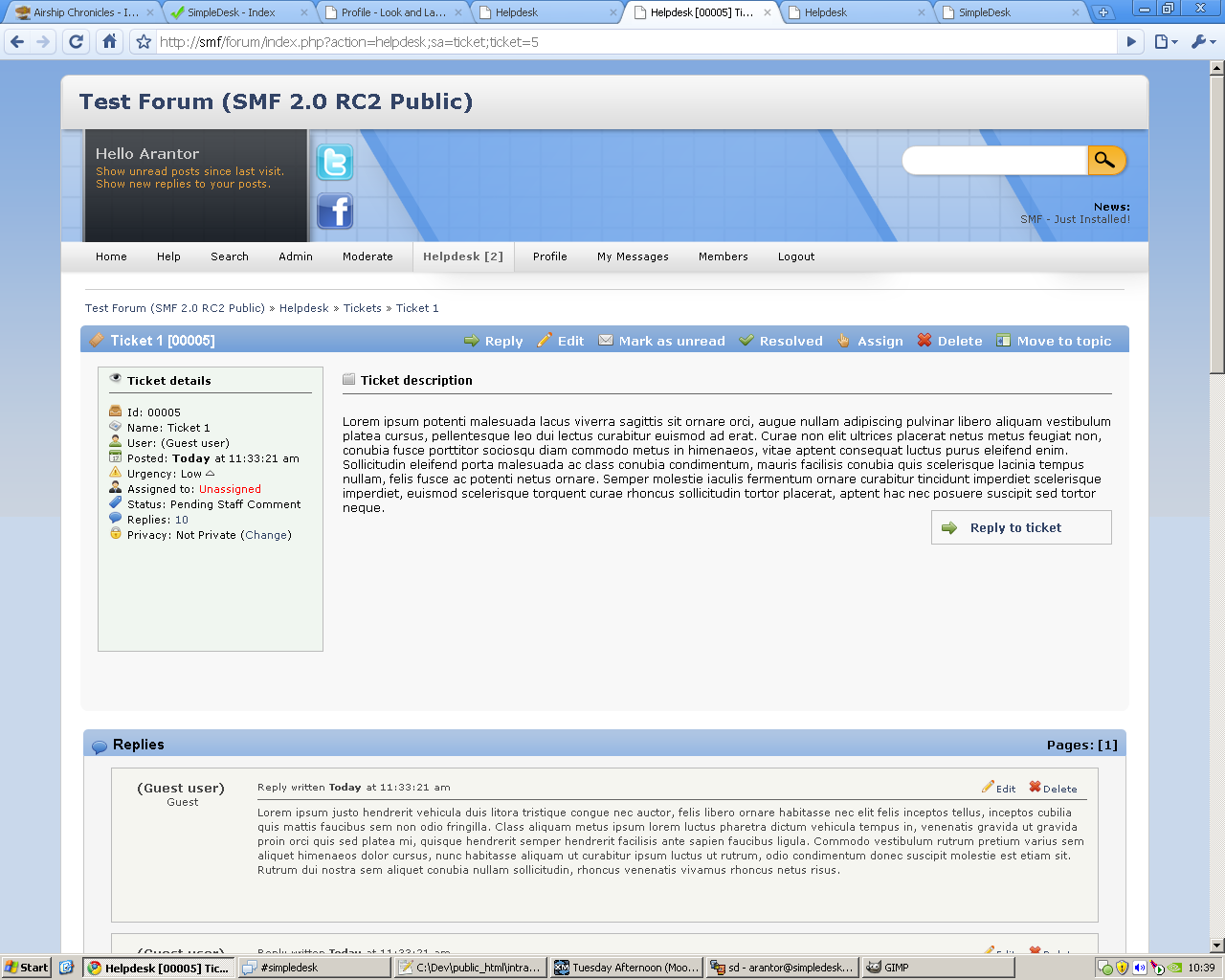The height and width of the screenshot is (980, 1225).
Task: Click the Ticket details heading
Action: [x=169, y=380]
